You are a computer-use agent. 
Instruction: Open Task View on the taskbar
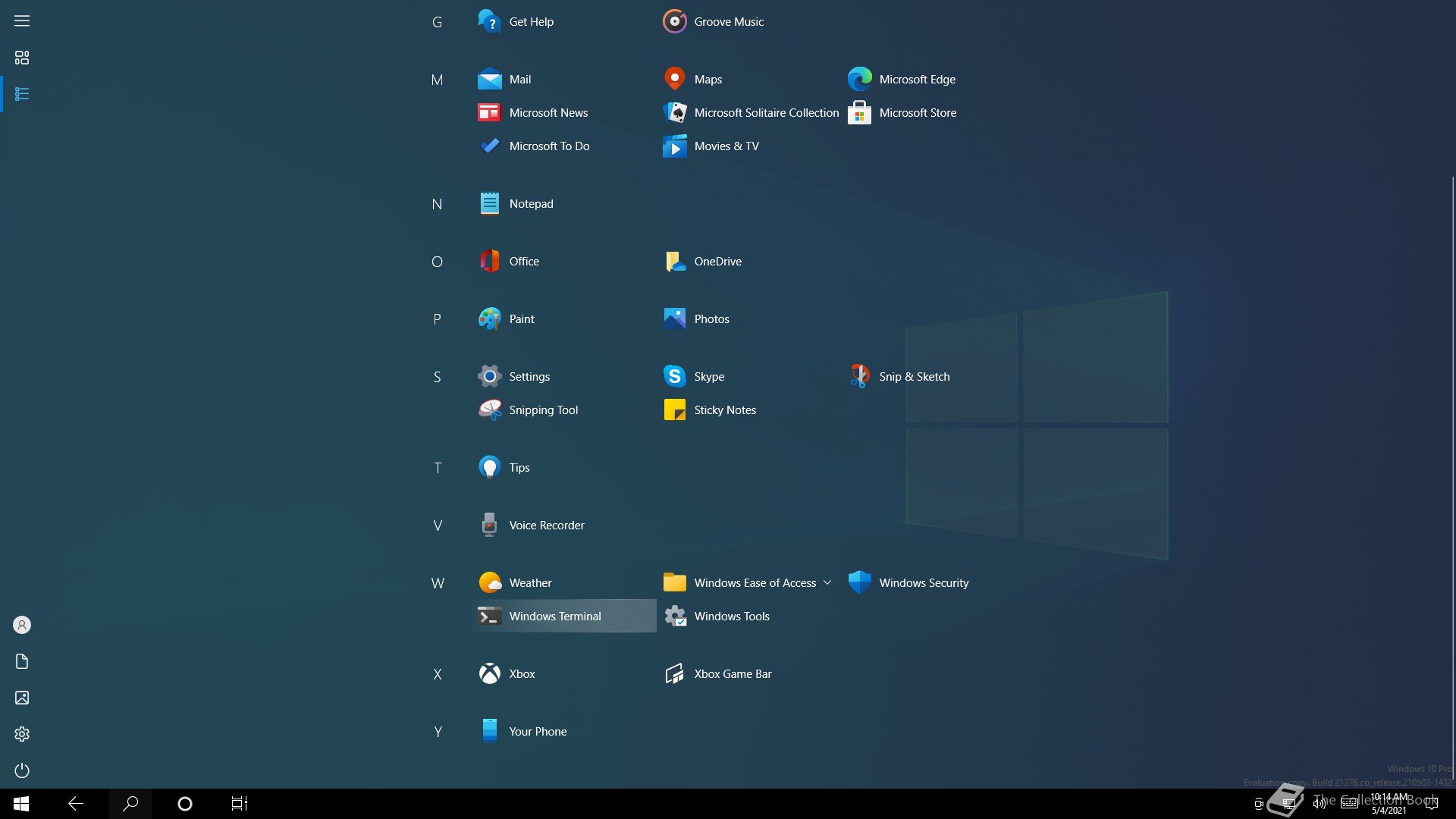pyautogui.click(x=240, y=804)
